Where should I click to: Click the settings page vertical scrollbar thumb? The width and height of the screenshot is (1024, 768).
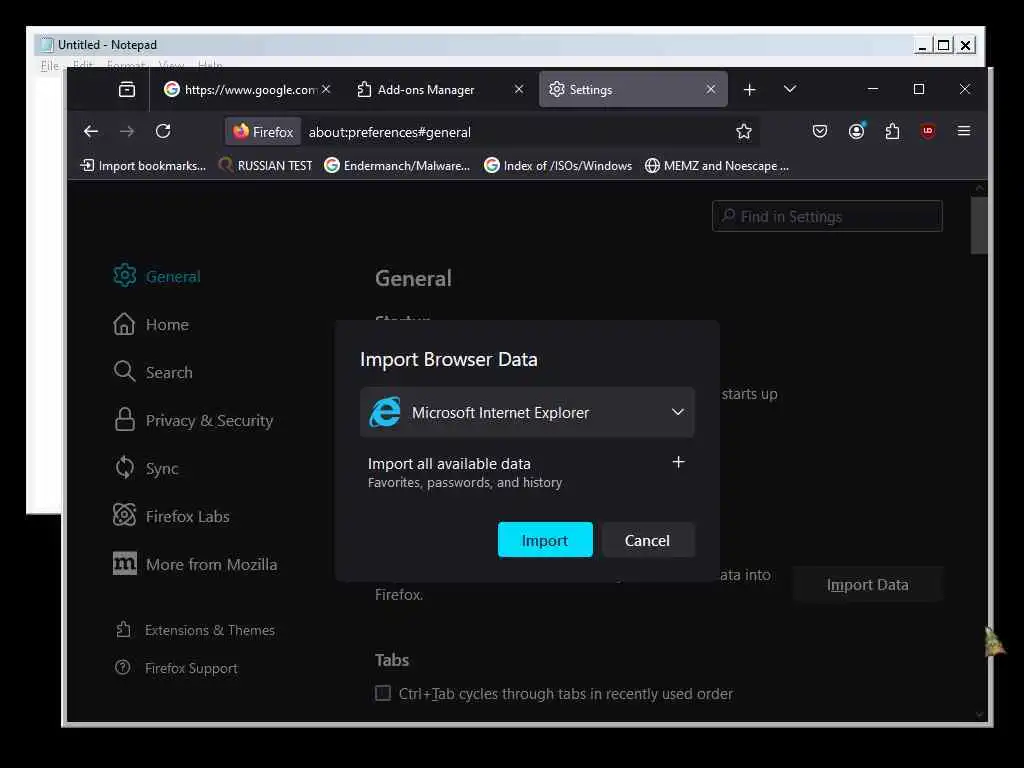pyautogui.click(x=979, y=225)
